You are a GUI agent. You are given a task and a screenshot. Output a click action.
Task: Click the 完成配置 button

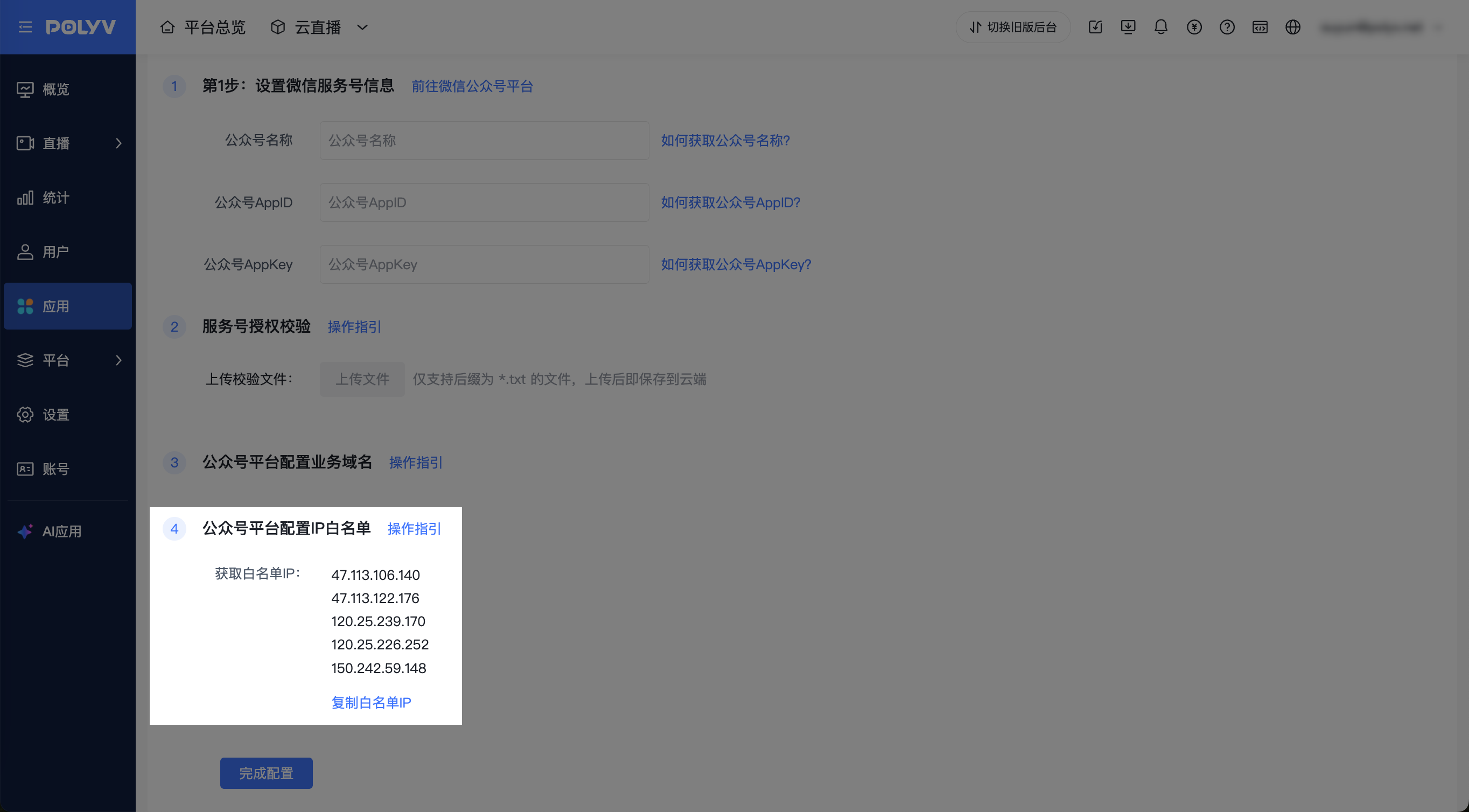pyautogui.click(x=267, y=773)
